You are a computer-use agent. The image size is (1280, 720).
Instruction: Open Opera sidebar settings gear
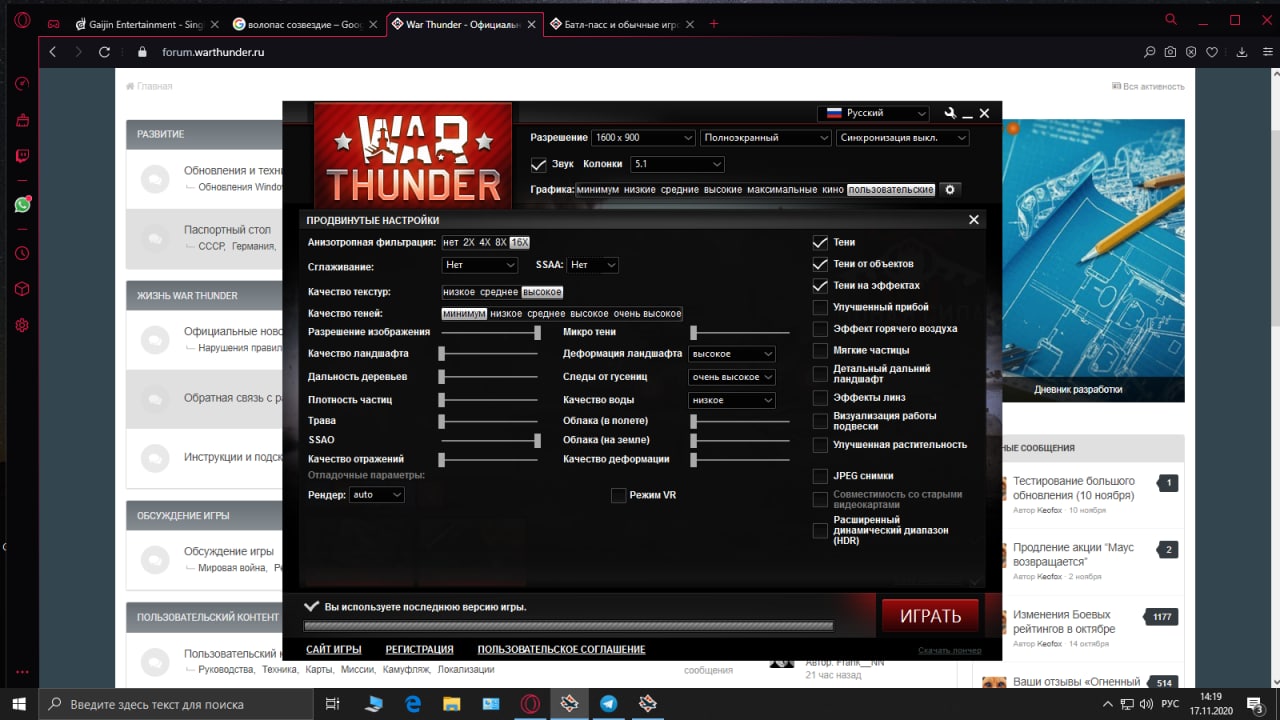(x=22, y=325)
